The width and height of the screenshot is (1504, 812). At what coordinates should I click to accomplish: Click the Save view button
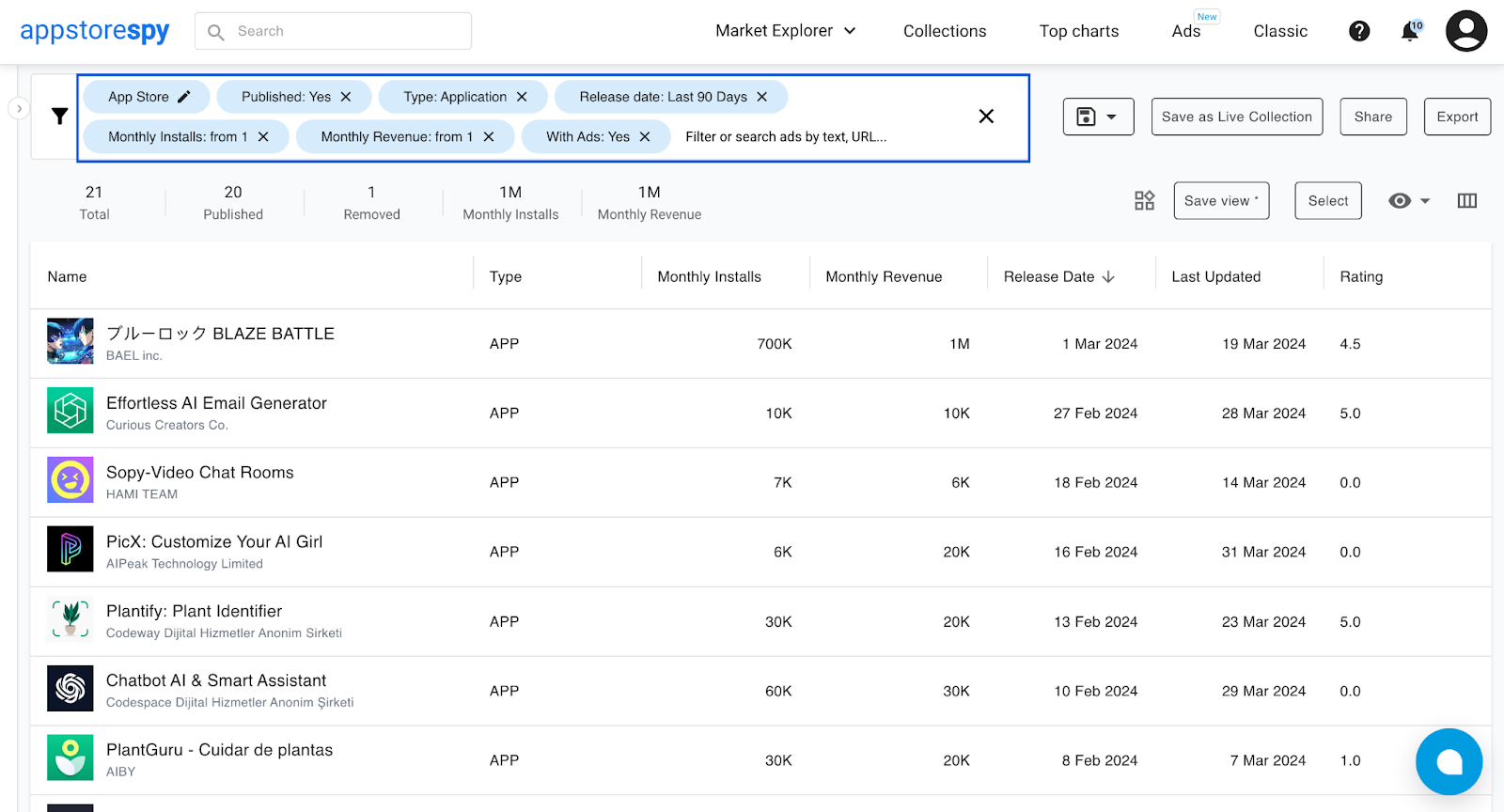[x=1221, y=201]
